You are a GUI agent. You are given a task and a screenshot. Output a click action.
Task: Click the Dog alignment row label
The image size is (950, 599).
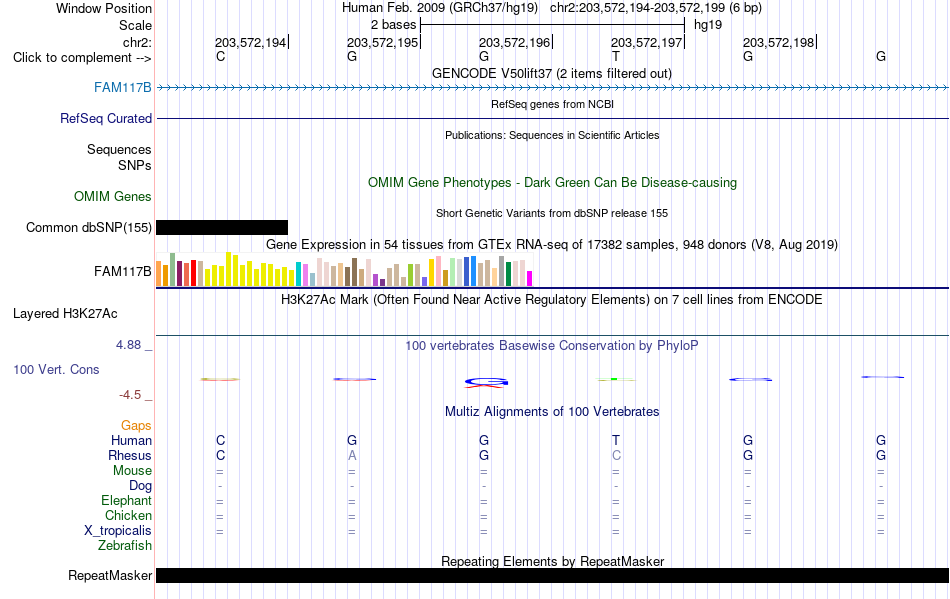point(141,486)
